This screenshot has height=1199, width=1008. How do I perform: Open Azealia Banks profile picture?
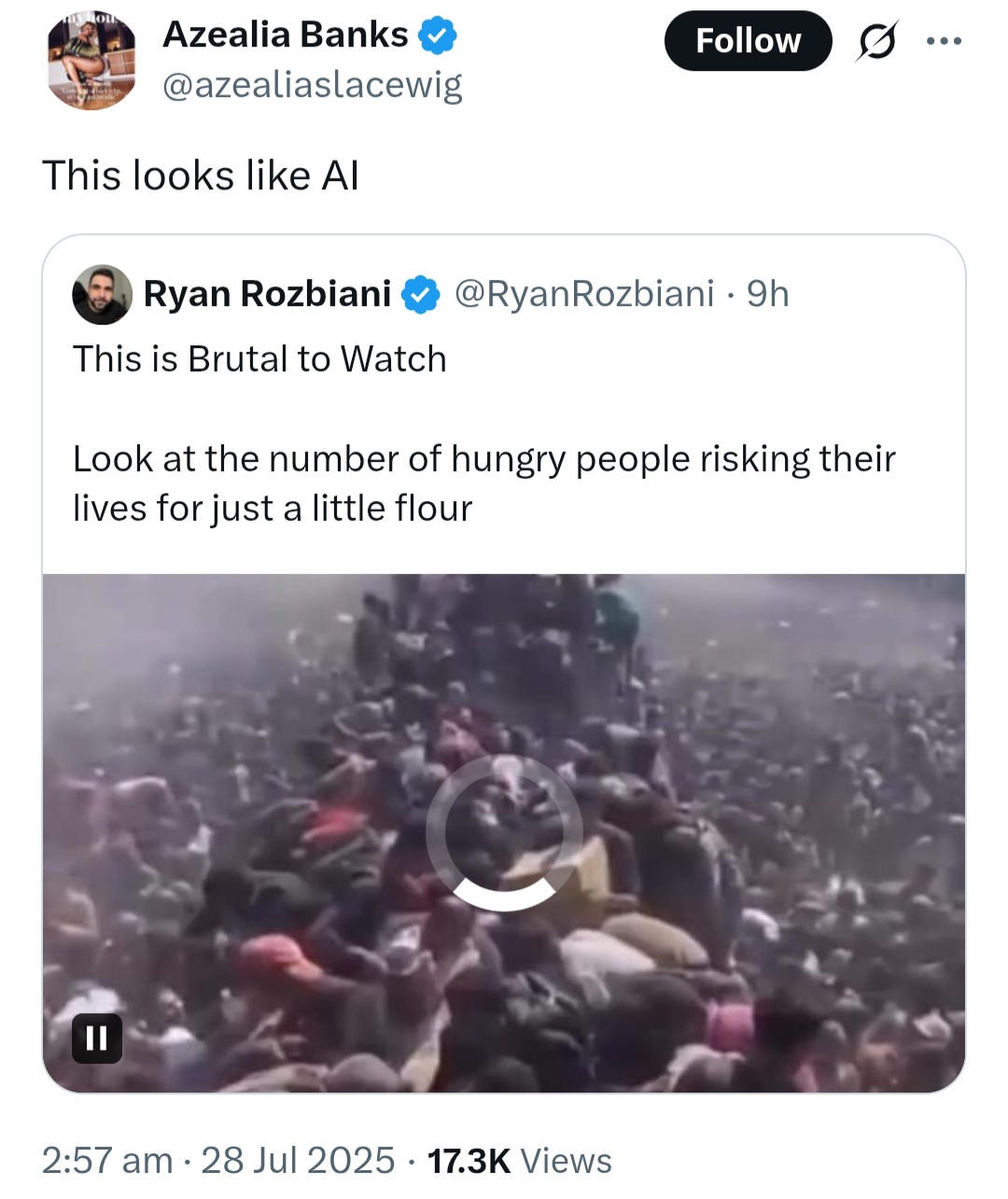[x=92, y=63]
